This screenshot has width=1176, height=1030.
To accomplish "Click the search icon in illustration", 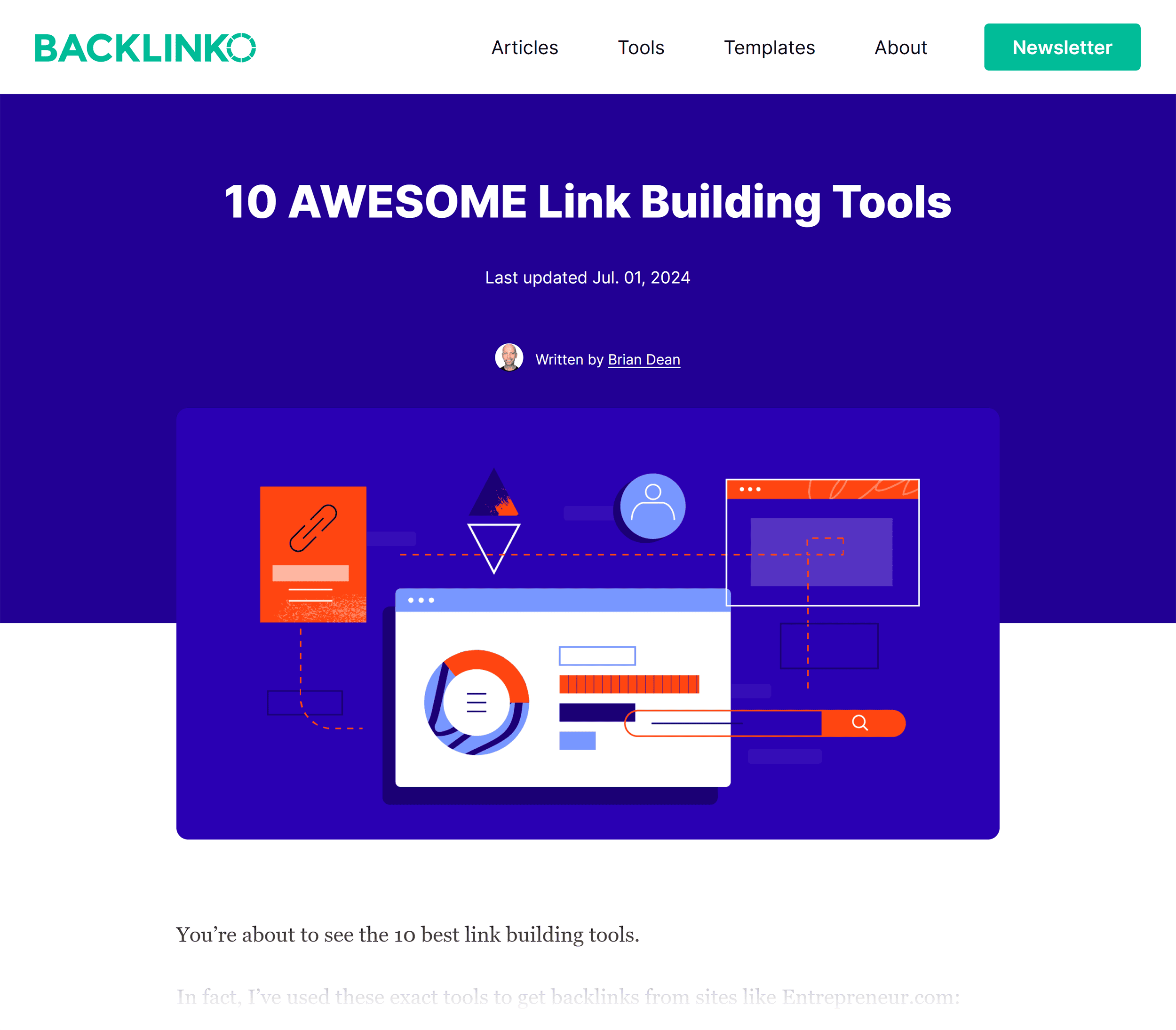I will tap(860, 721).
